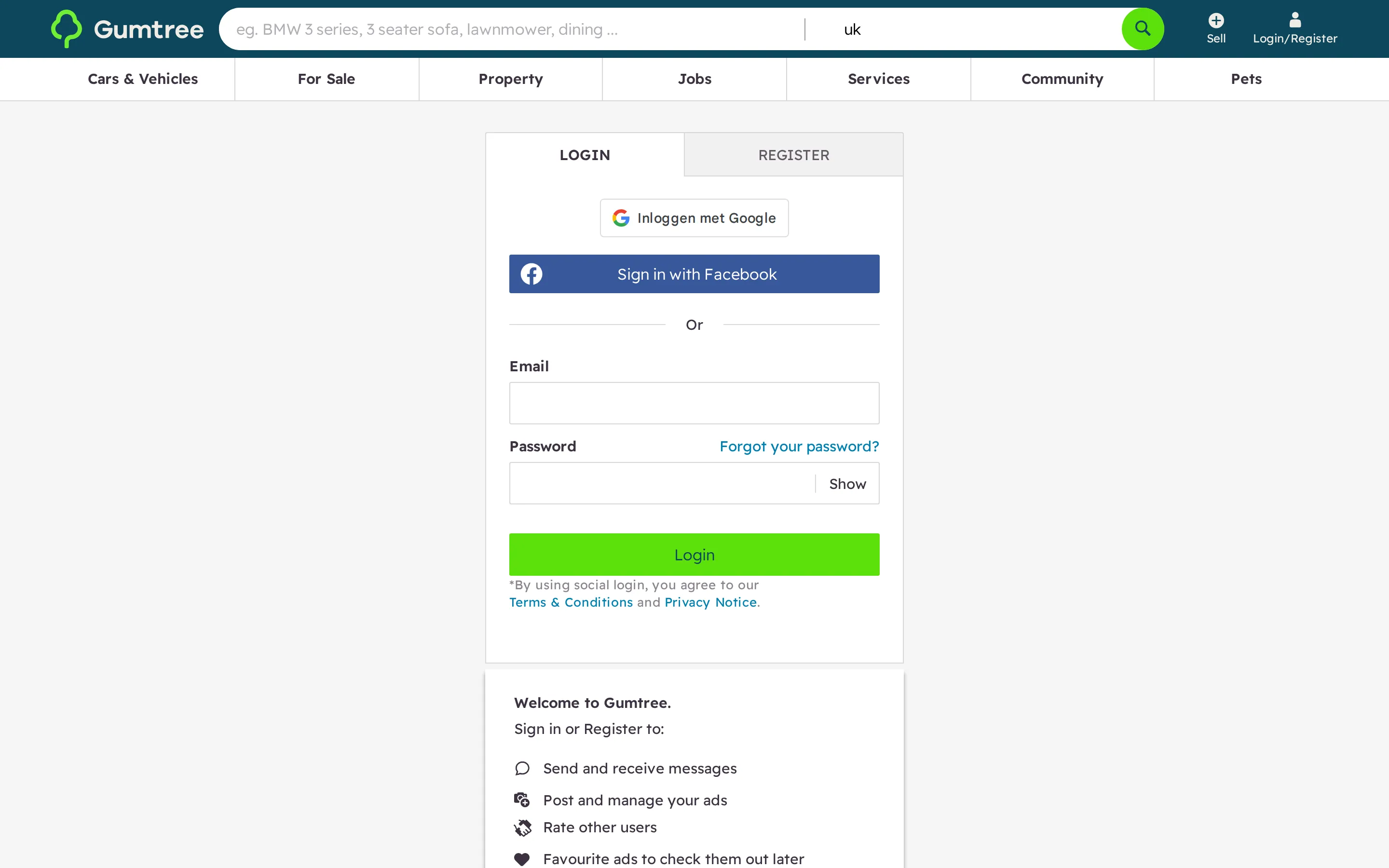Open Forgot your password link
Screen dimensions: 1389x868
[799, 447]
